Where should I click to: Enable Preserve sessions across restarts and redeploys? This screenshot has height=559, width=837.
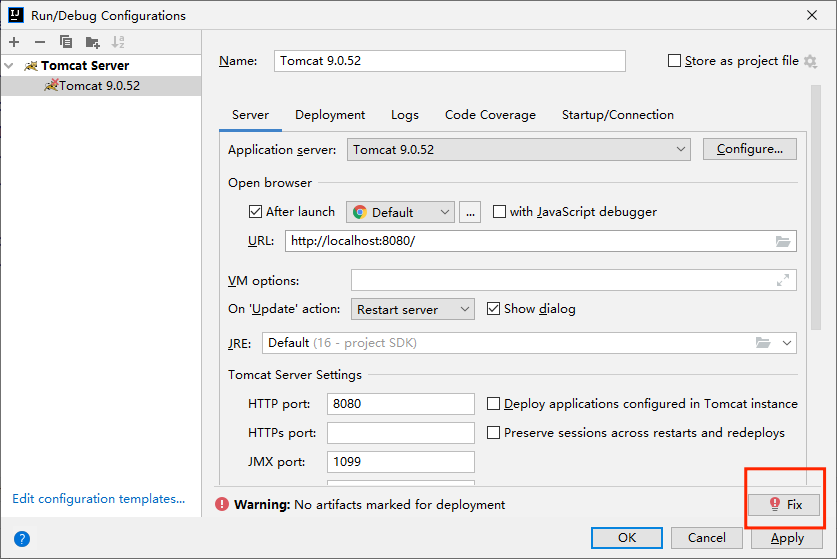pos(493,432)
